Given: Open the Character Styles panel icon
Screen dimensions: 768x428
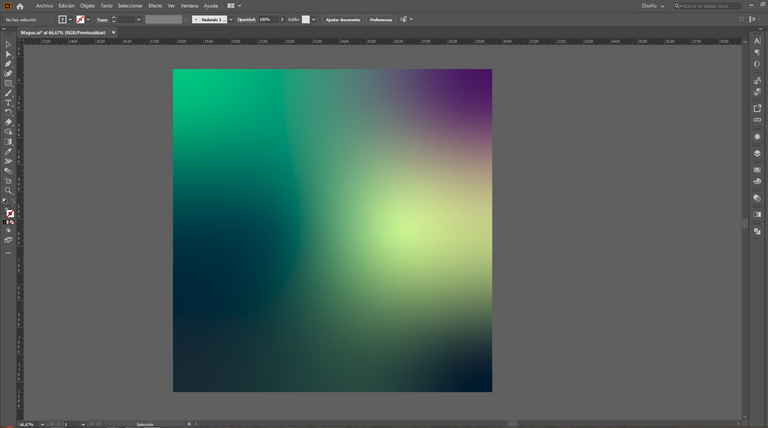Looking at the screenshot, I should (x=757, y=80).
